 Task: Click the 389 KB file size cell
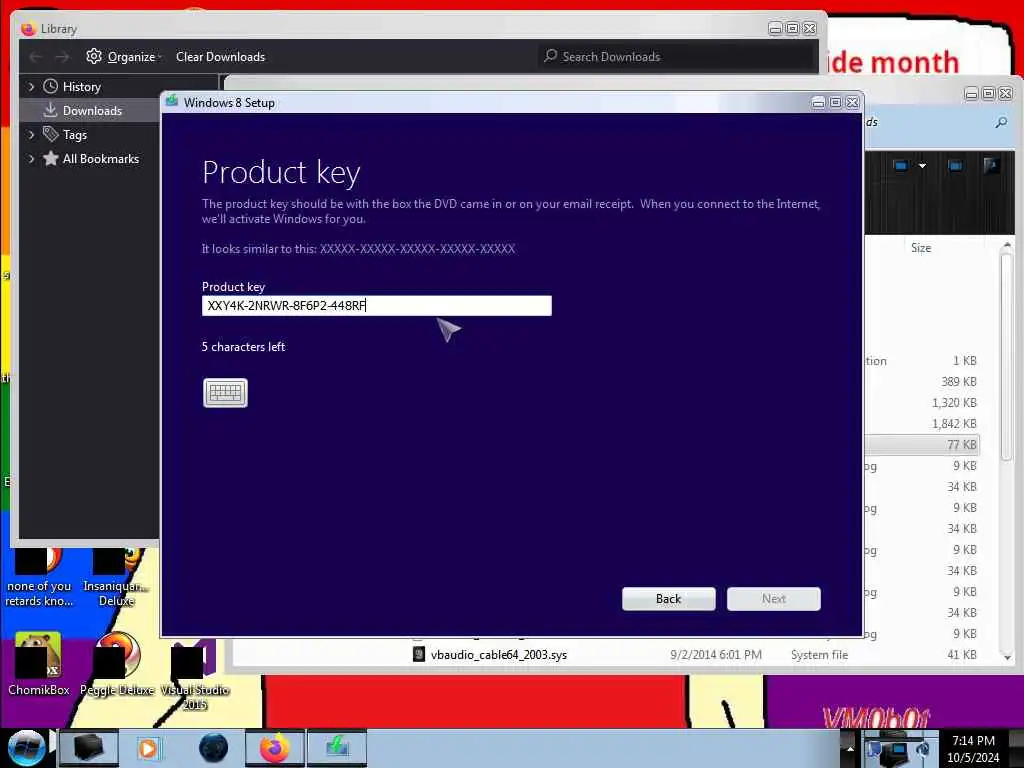coord(959,381)
